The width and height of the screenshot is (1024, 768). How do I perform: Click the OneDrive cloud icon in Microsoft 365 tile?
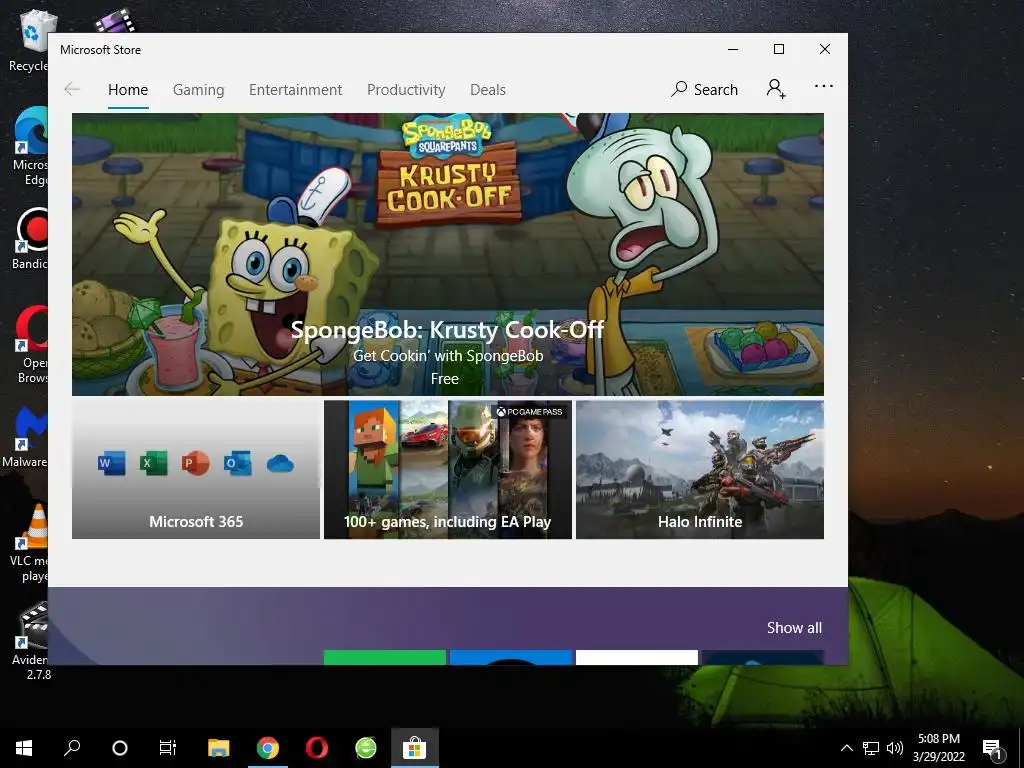click(x=280, y=464)
